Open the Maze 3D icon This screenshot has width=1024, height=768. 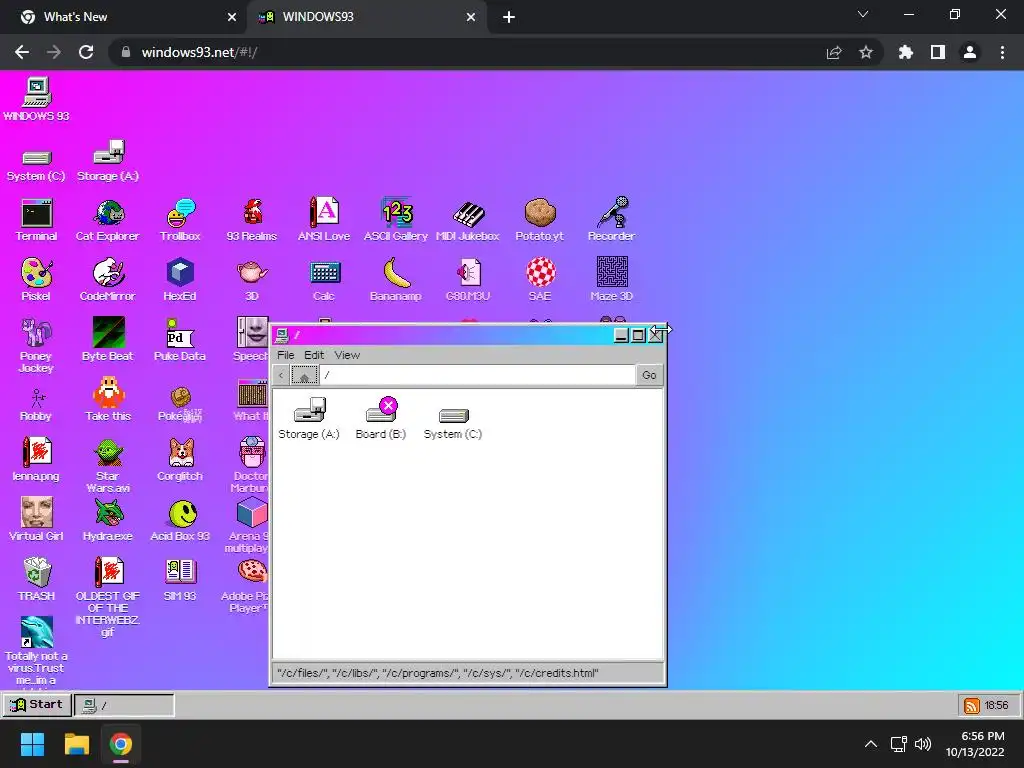pos(612,280)
